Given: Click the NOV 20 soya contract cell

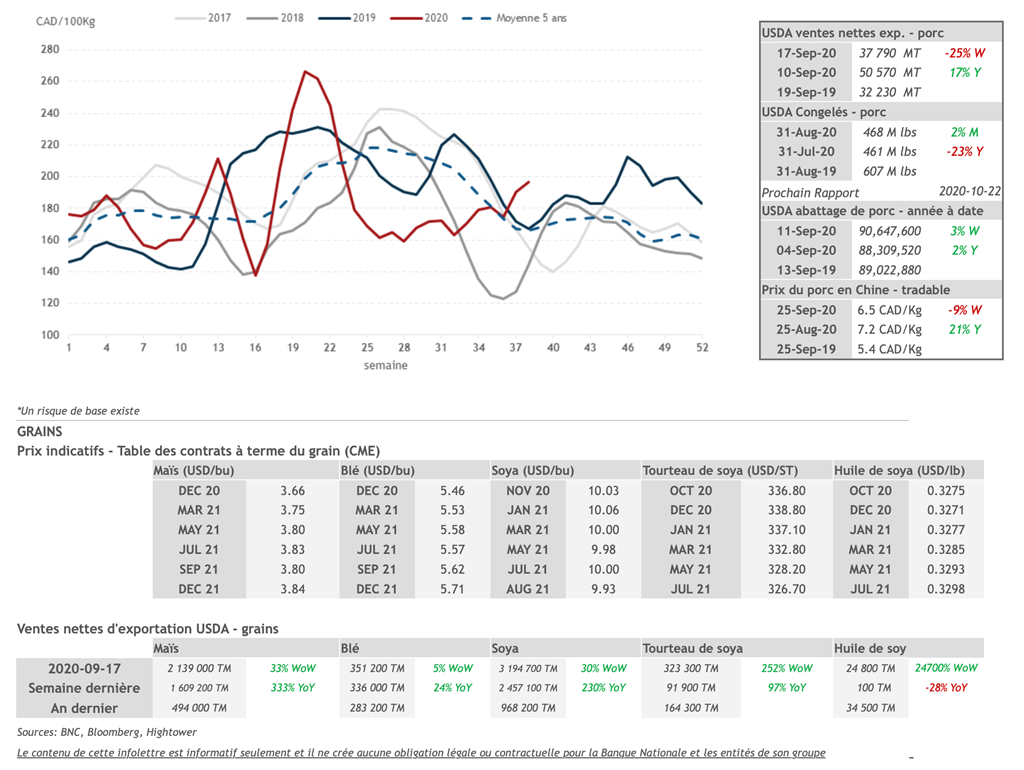Looking at the screenshot, I should pyautogui.click(x=527, y=490).
